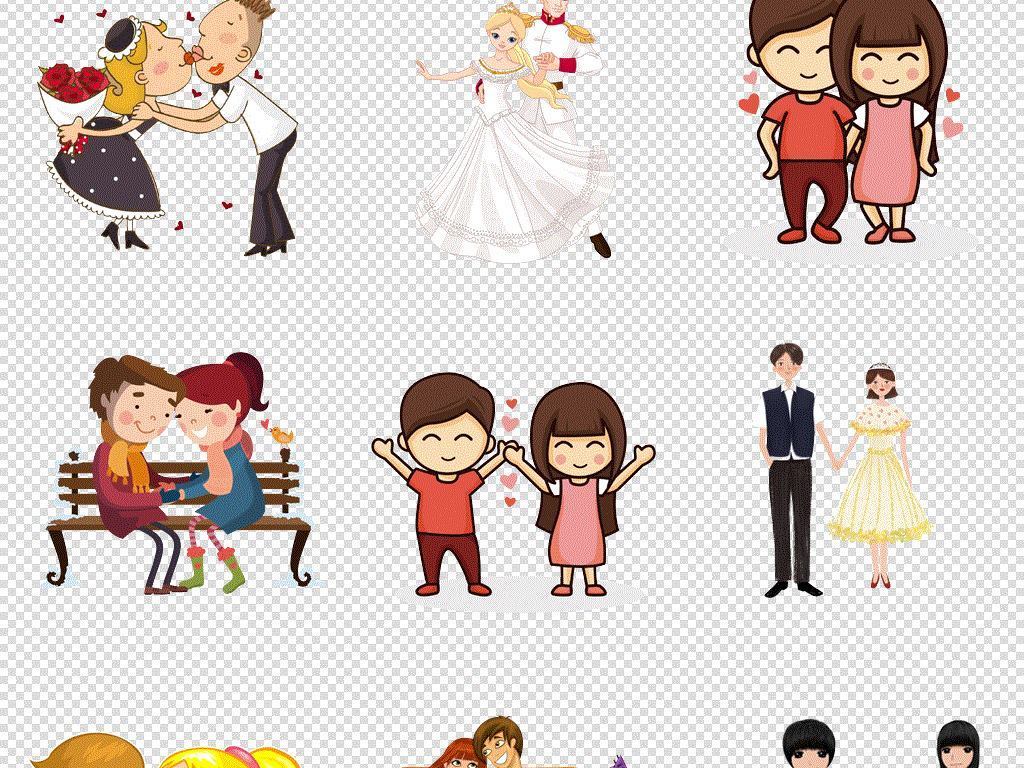This screenshot has height=768, width=1024.
Task: Select the woman in the yellow dress
Action: (879, 480)
